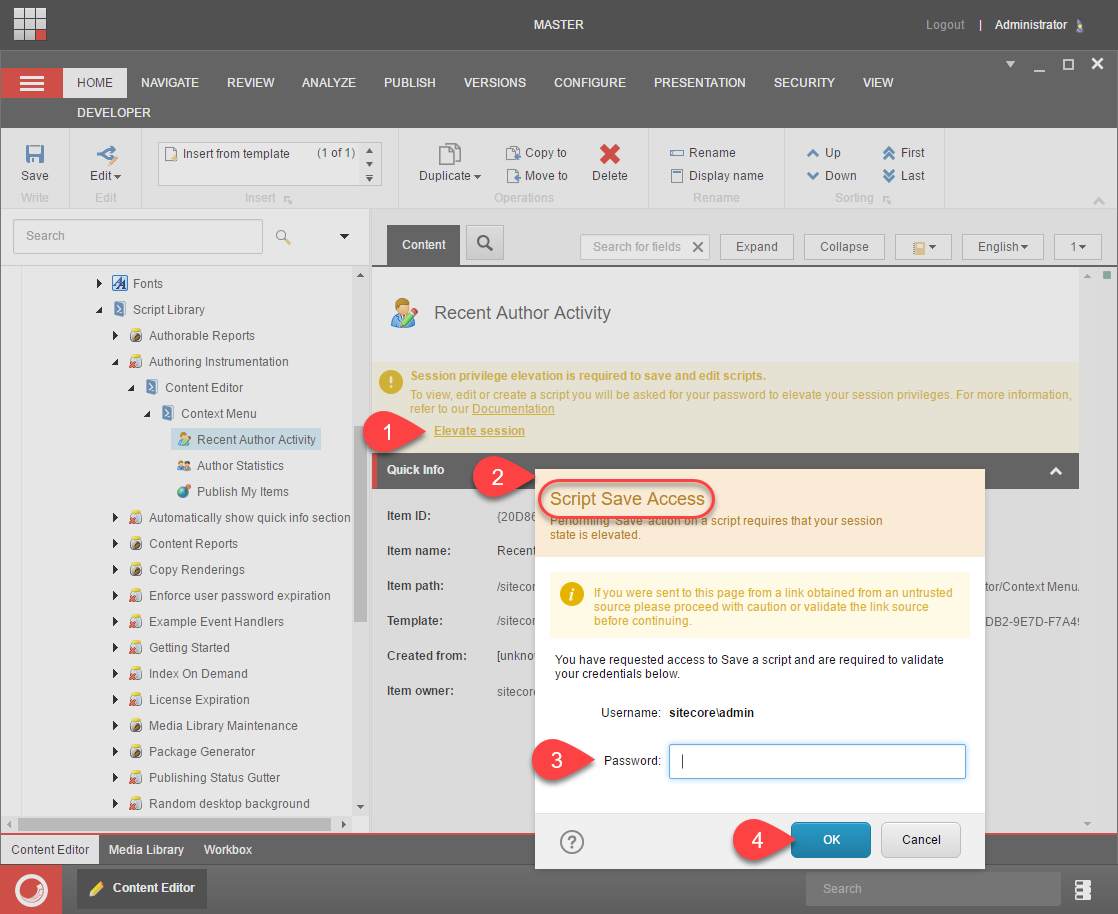Open the English language dropdown
Screen dimensions: 1118x914
pos(1002,247)
